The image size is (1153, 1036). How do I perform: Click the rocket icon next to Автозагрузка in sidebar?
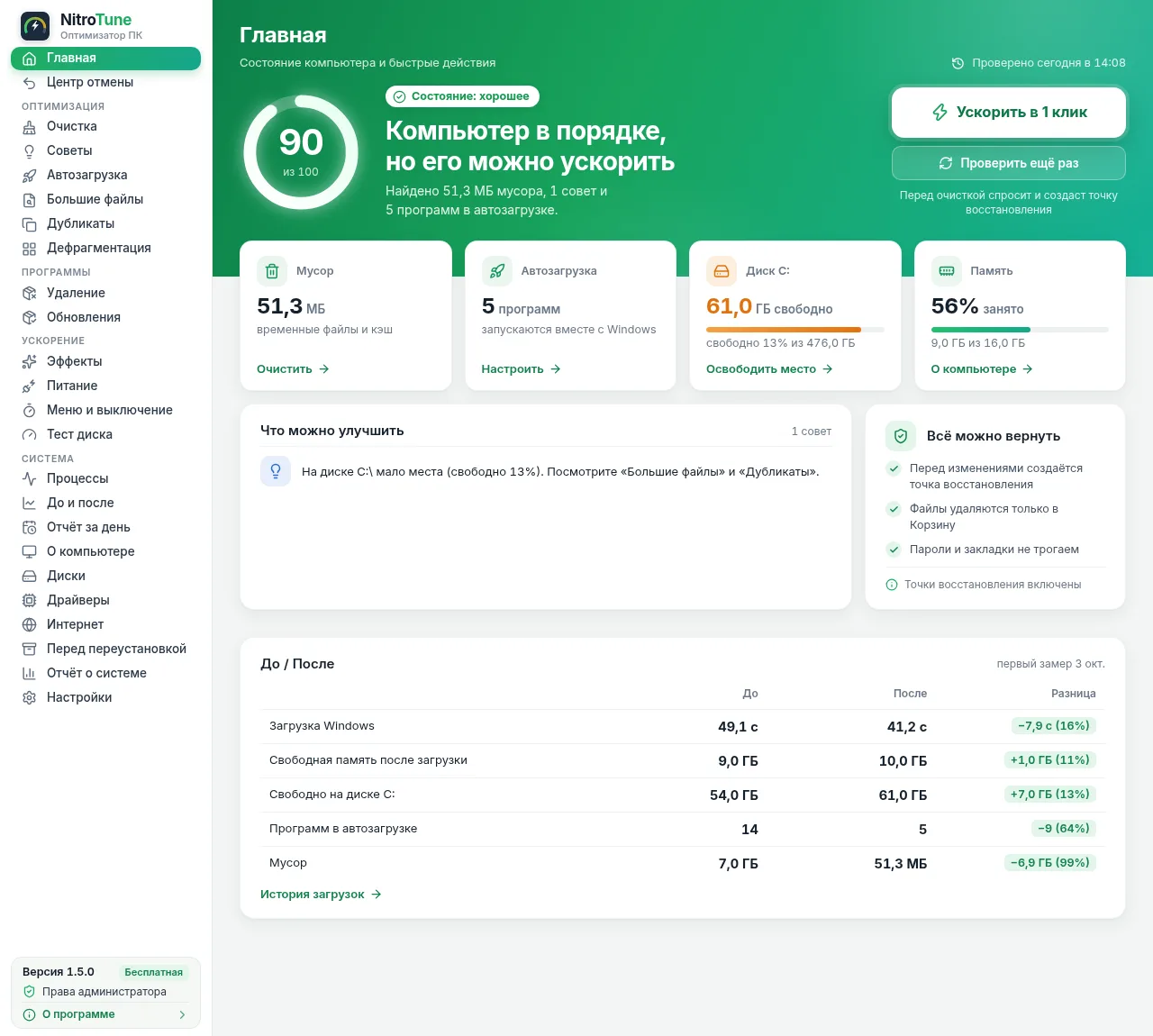click(x=29, y=176)
